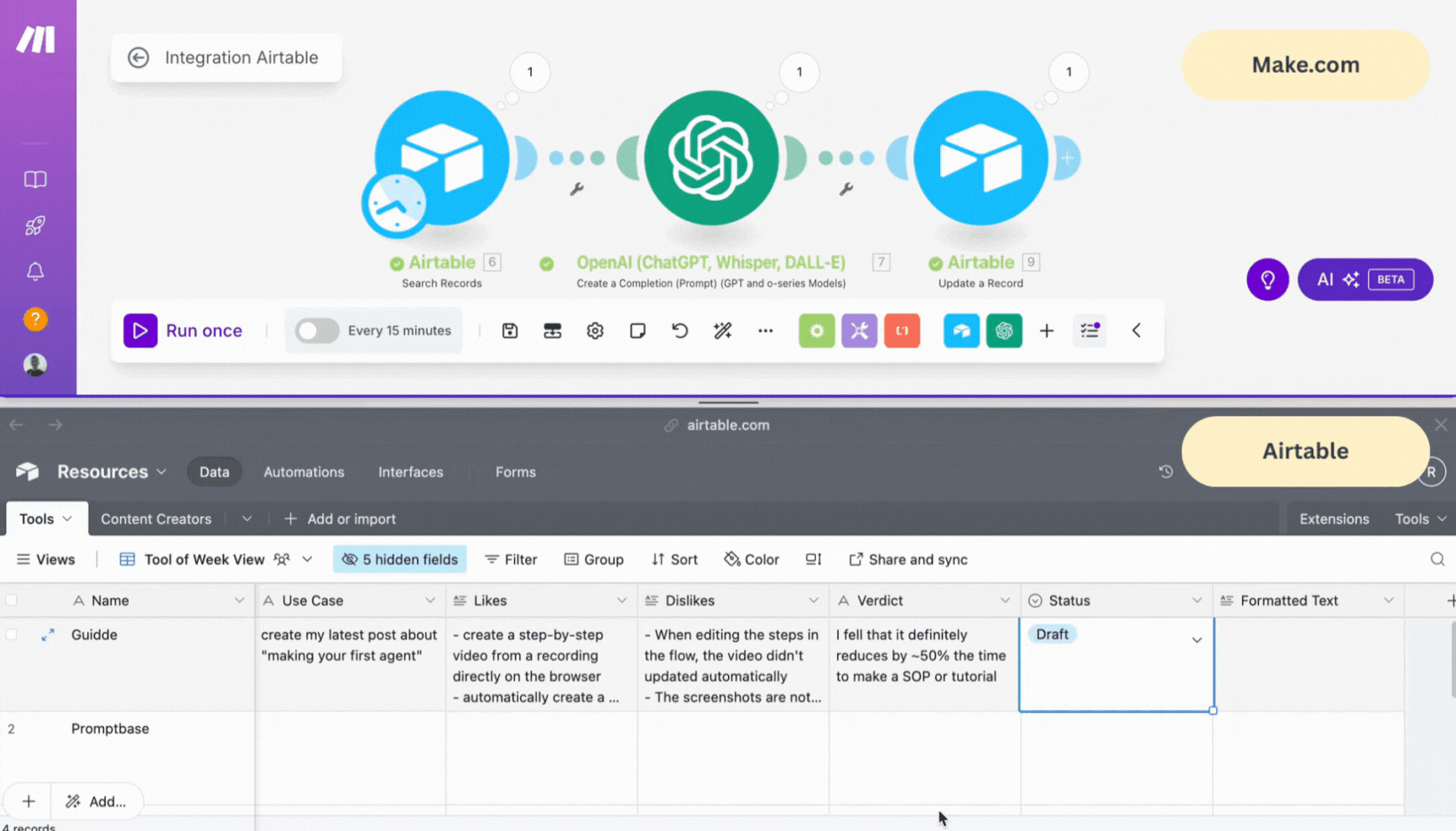Open the red text parser icon
The height and width of the screenshot is (831, 1456).
point(902,331)
